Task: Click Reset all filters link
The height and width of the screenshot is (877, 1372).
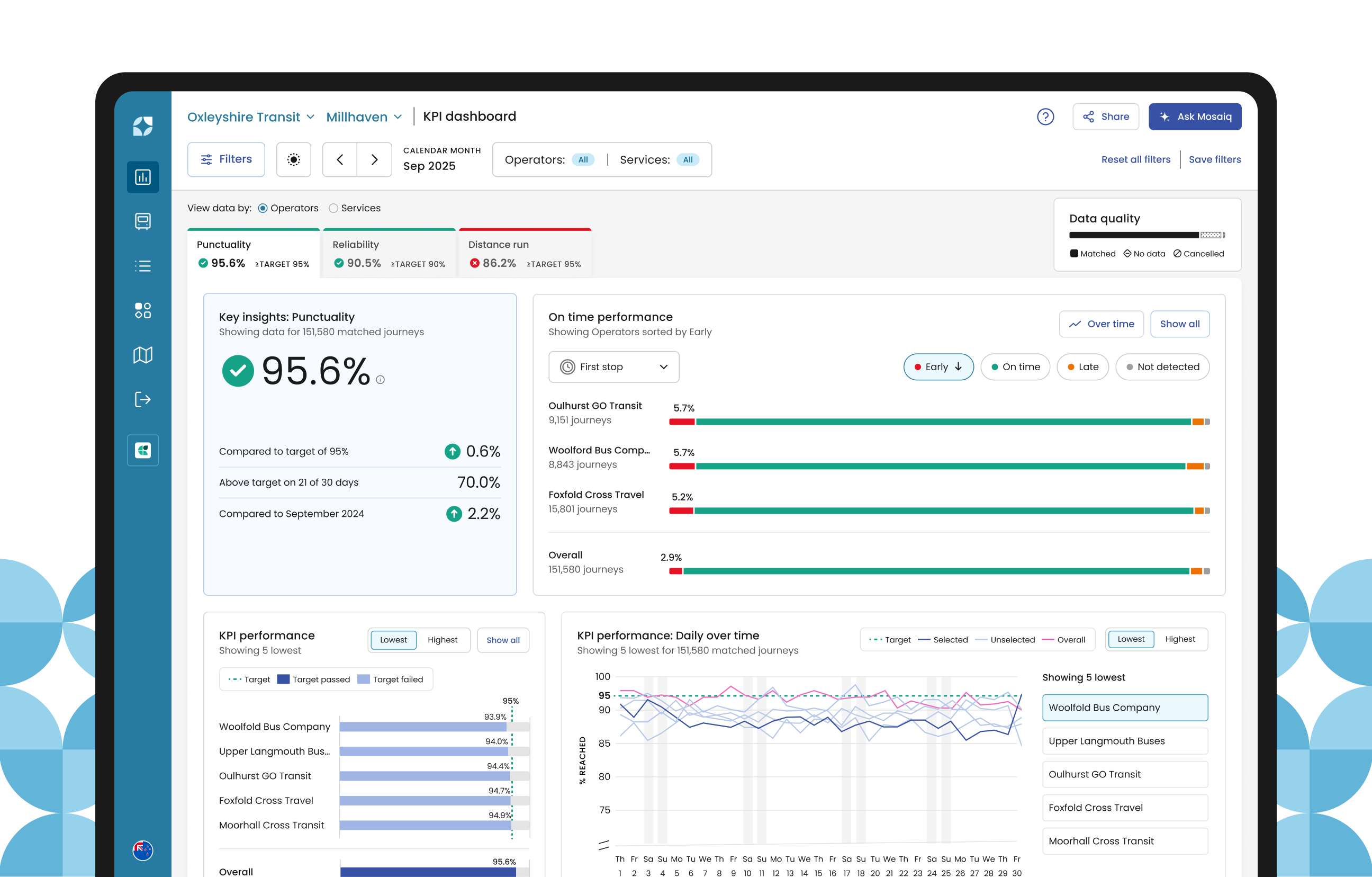Action: (x=1135, y=159)
